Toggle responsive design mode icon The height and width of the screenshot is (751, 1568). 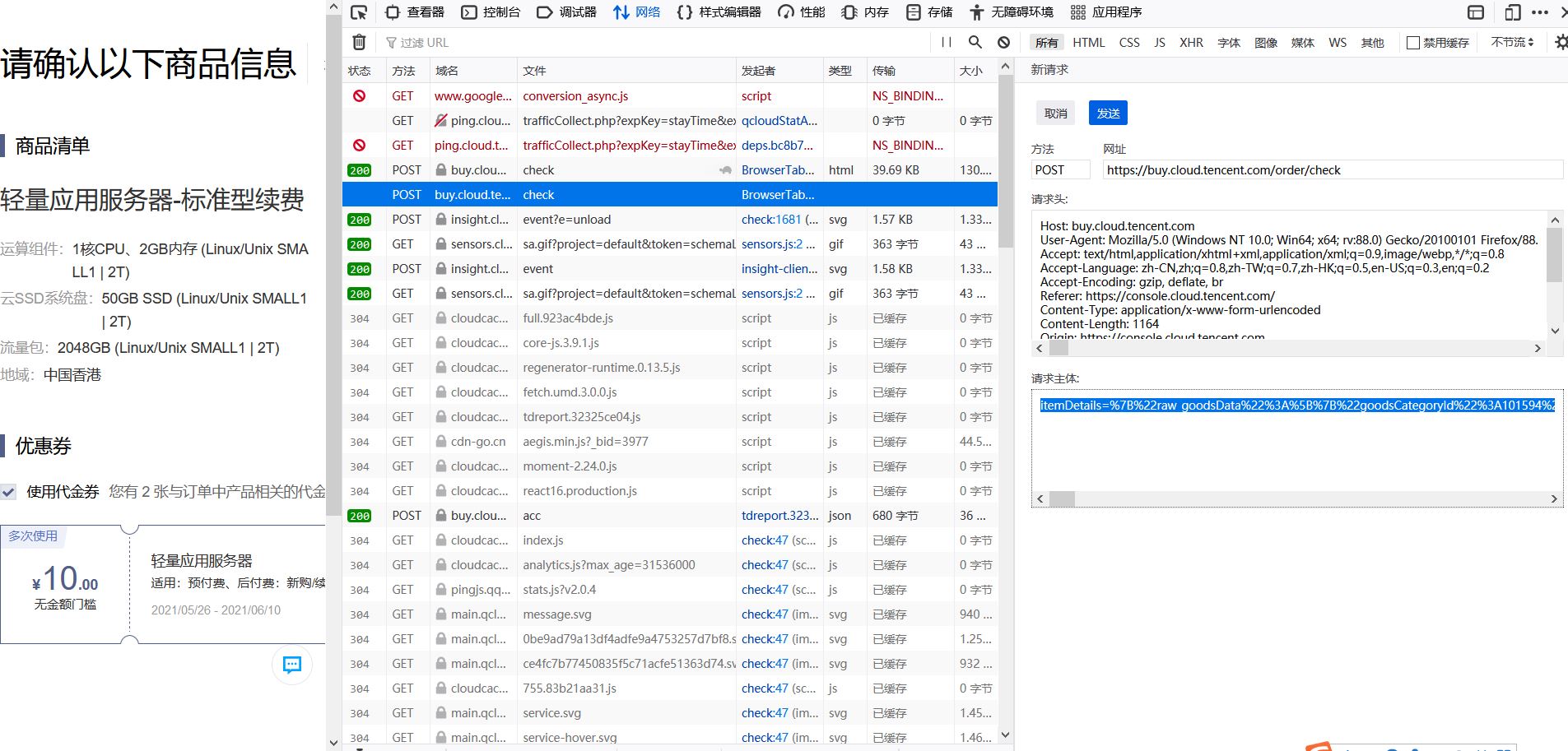(1512, 12)
